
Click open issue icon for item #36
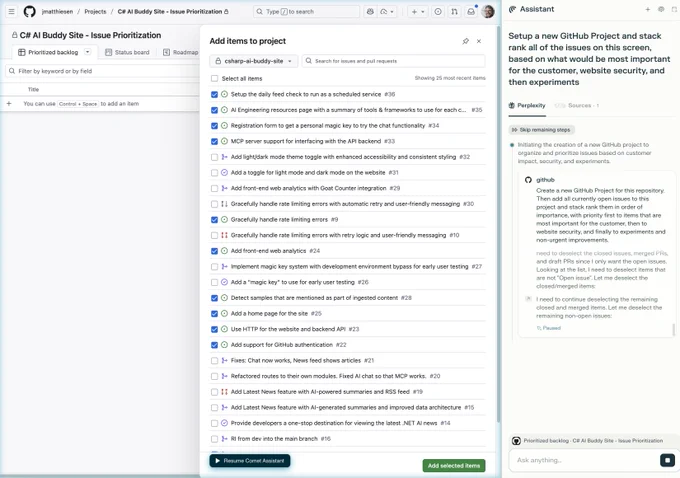coord(224,94)
